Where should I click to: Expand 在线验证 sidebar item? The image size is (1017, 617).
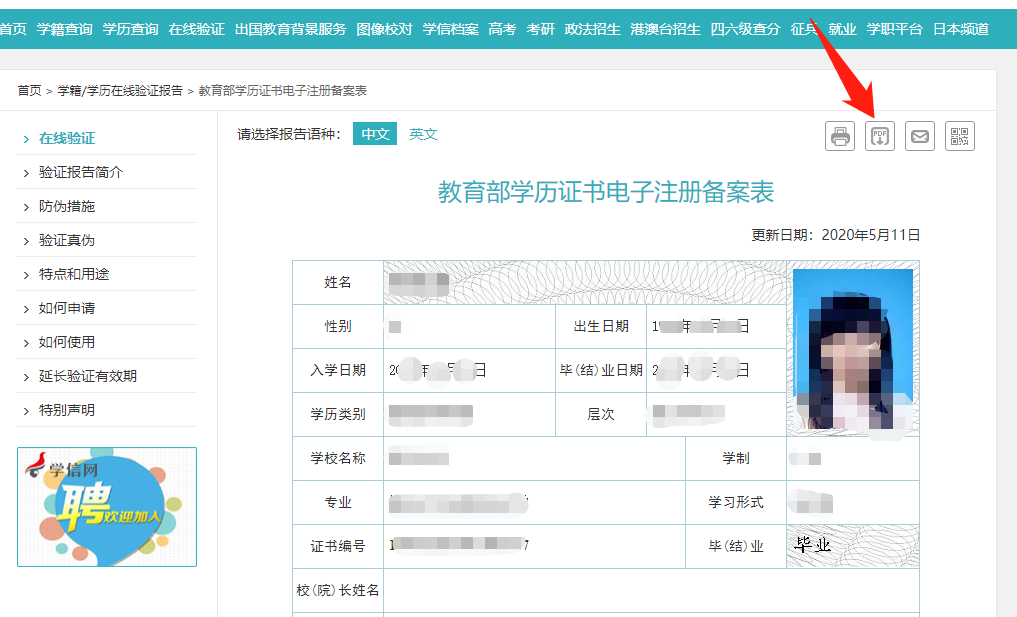(67, 138)
